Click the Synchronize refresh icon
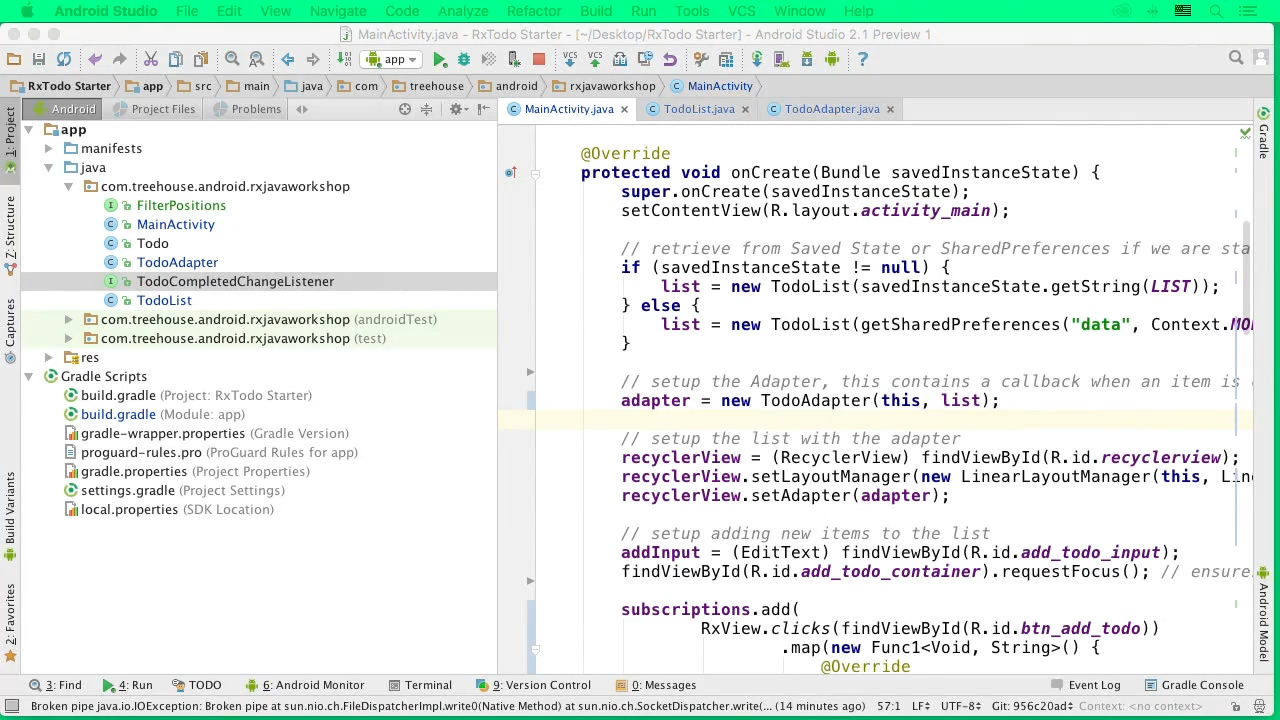 click(x=64, y=59)
